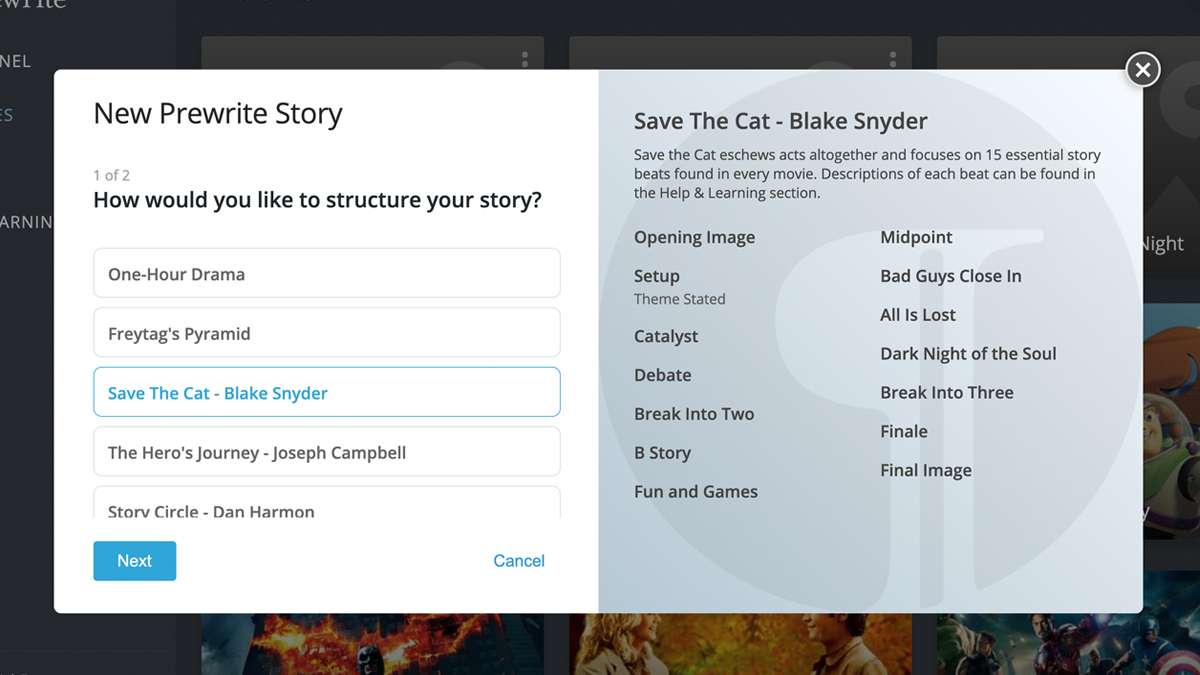Click the Final Image beat
Viewport: 1200px width, 675px height.
click(x=926, y=471)
